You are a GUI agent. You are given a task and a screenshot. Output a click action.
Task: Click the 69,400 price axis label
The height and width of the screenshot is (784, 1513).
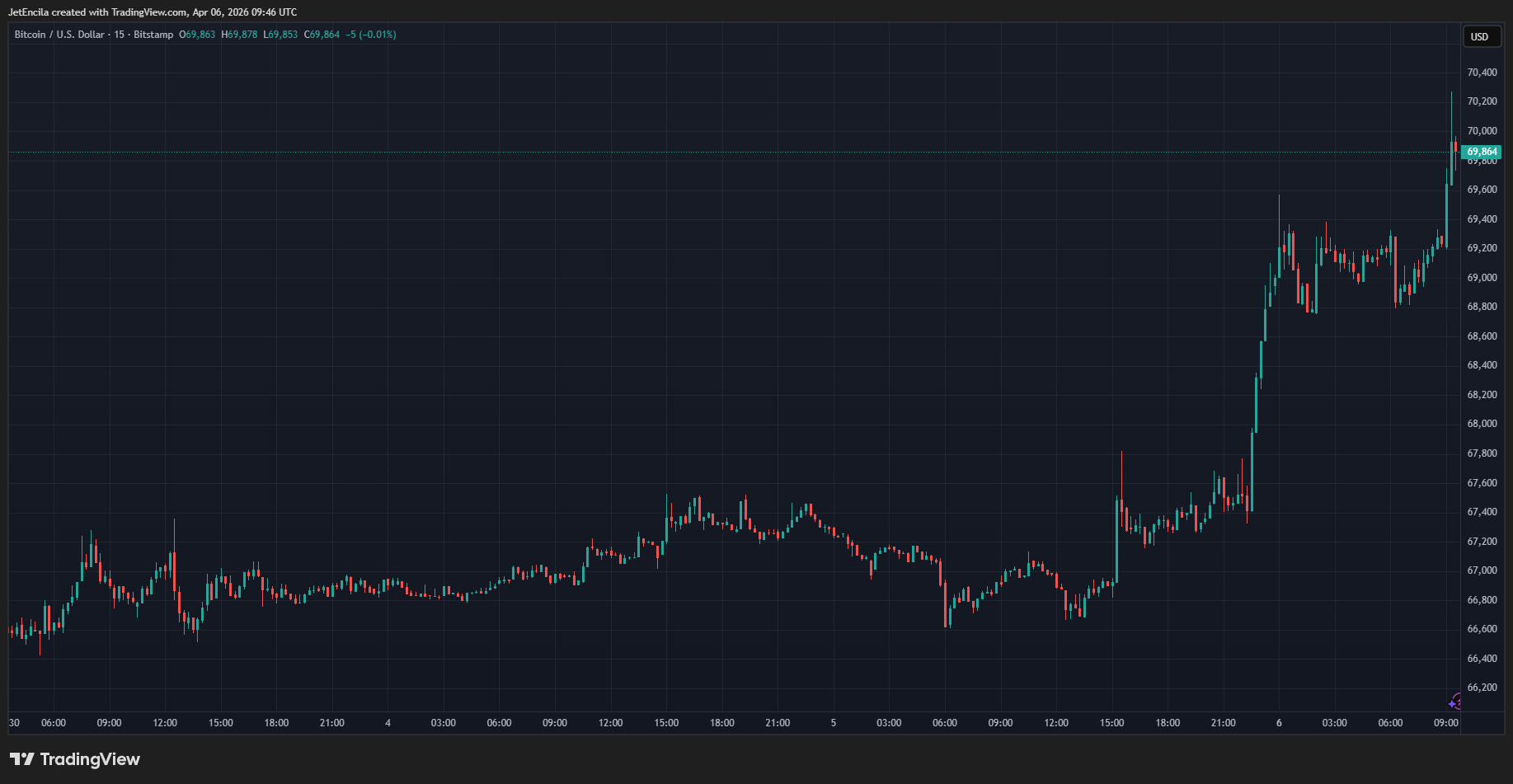tap(1482, 219)
